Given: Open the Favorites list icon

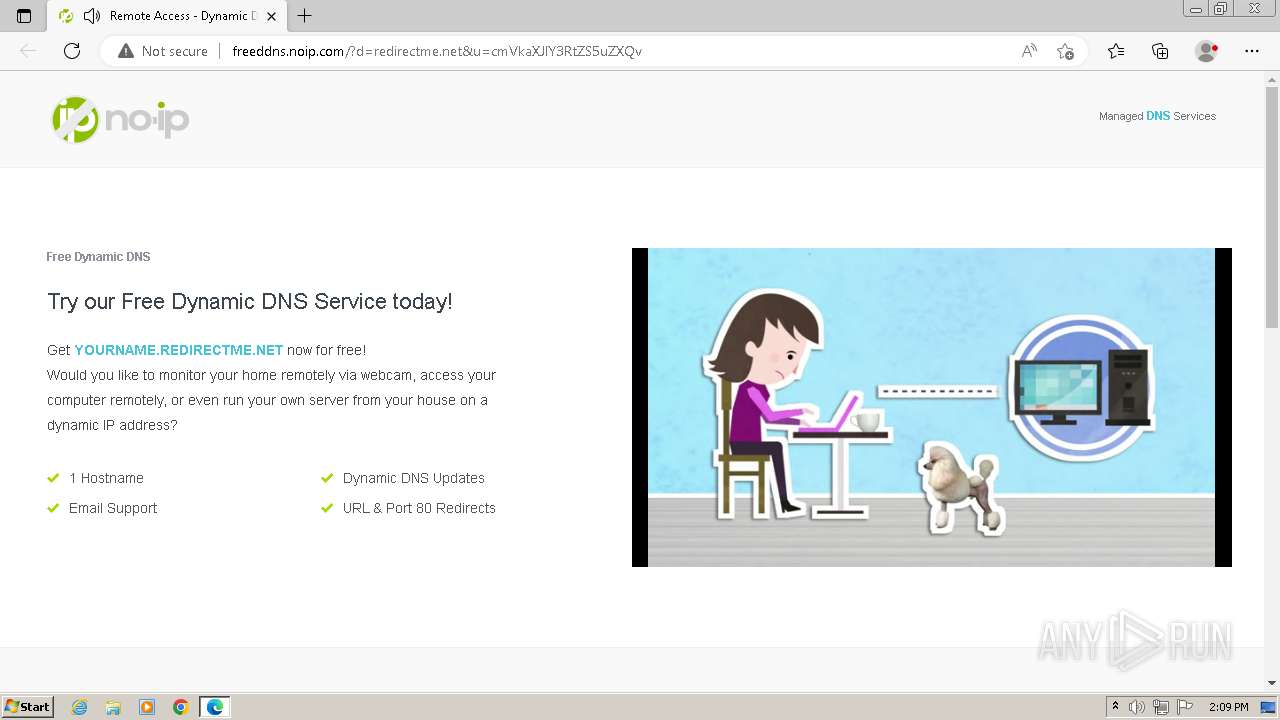Looking at the screenshot, I should pyautogui.click(x=1116, y=51).
